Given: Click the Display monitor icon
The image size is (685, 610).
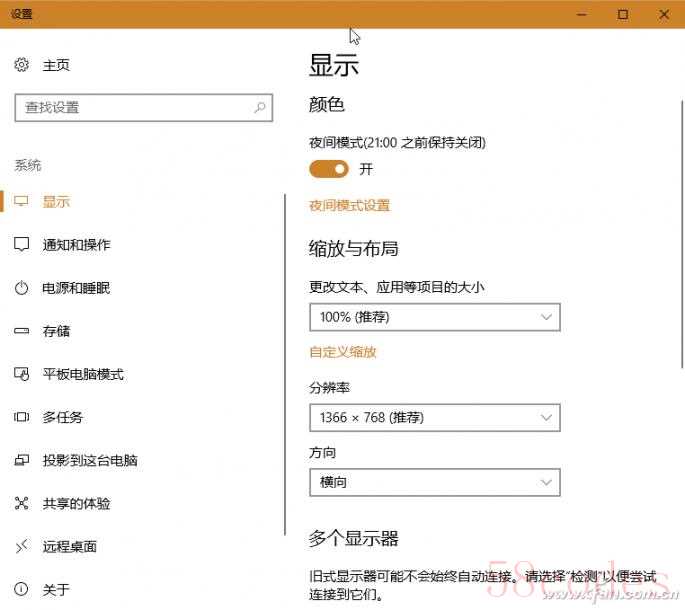Looking at the screenshot, I should tap(22, 202).
